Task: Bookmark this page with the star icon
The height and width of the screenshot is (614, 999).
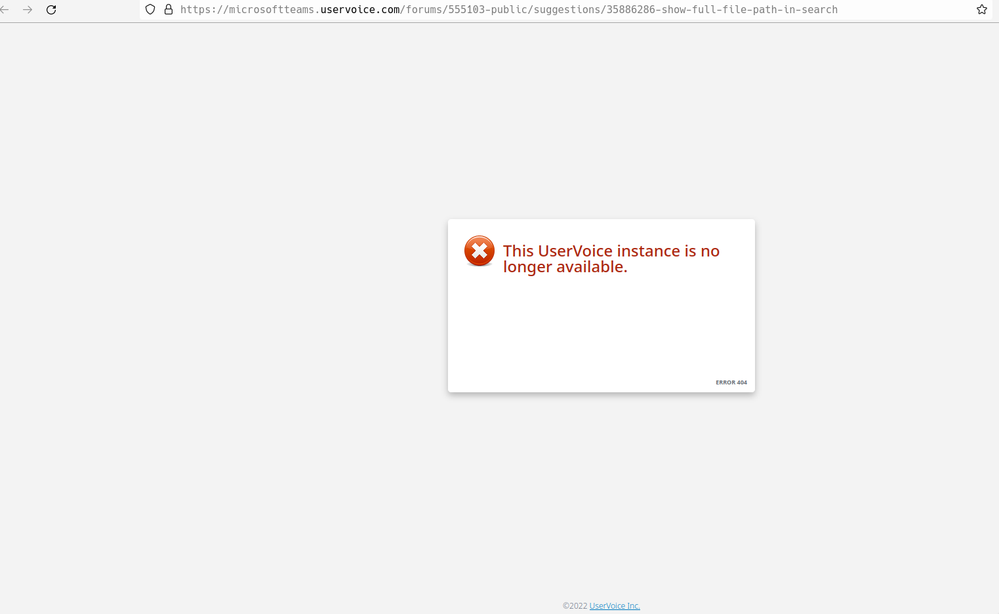Action: click(982, 10)
